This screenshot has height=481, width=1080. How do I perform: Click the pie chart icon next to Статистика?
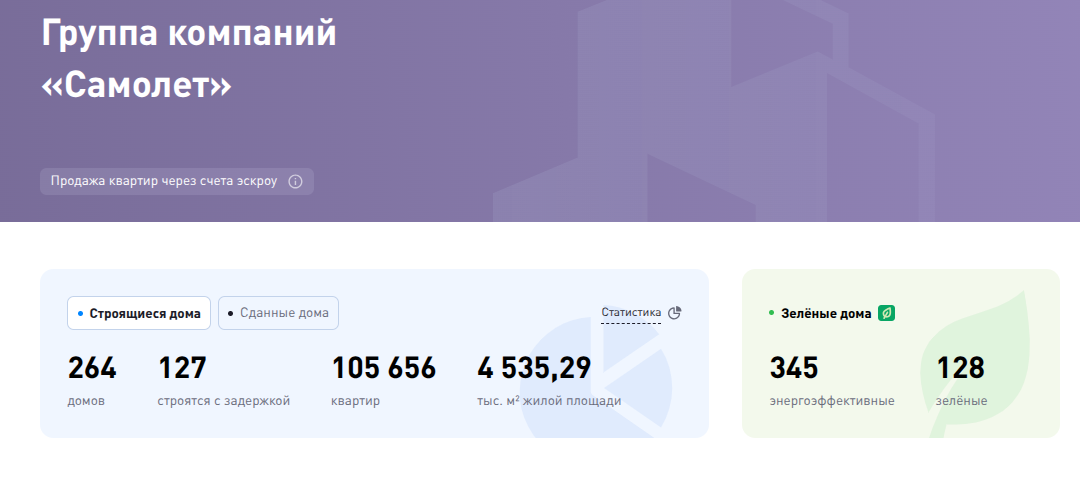point(675,313)
